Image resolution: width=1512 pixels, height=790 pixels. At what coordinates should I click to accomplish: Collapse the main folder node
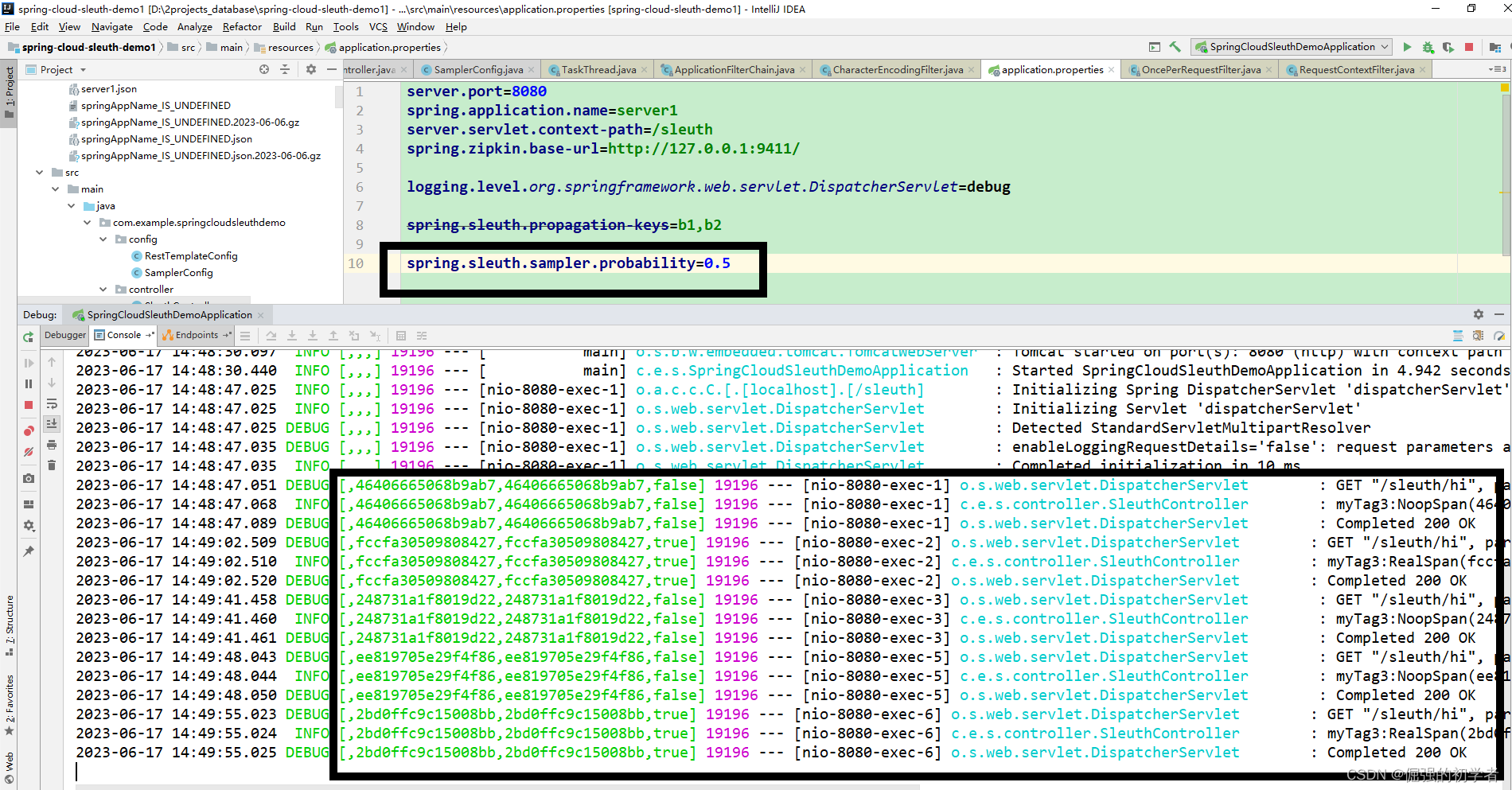(56, 189)
